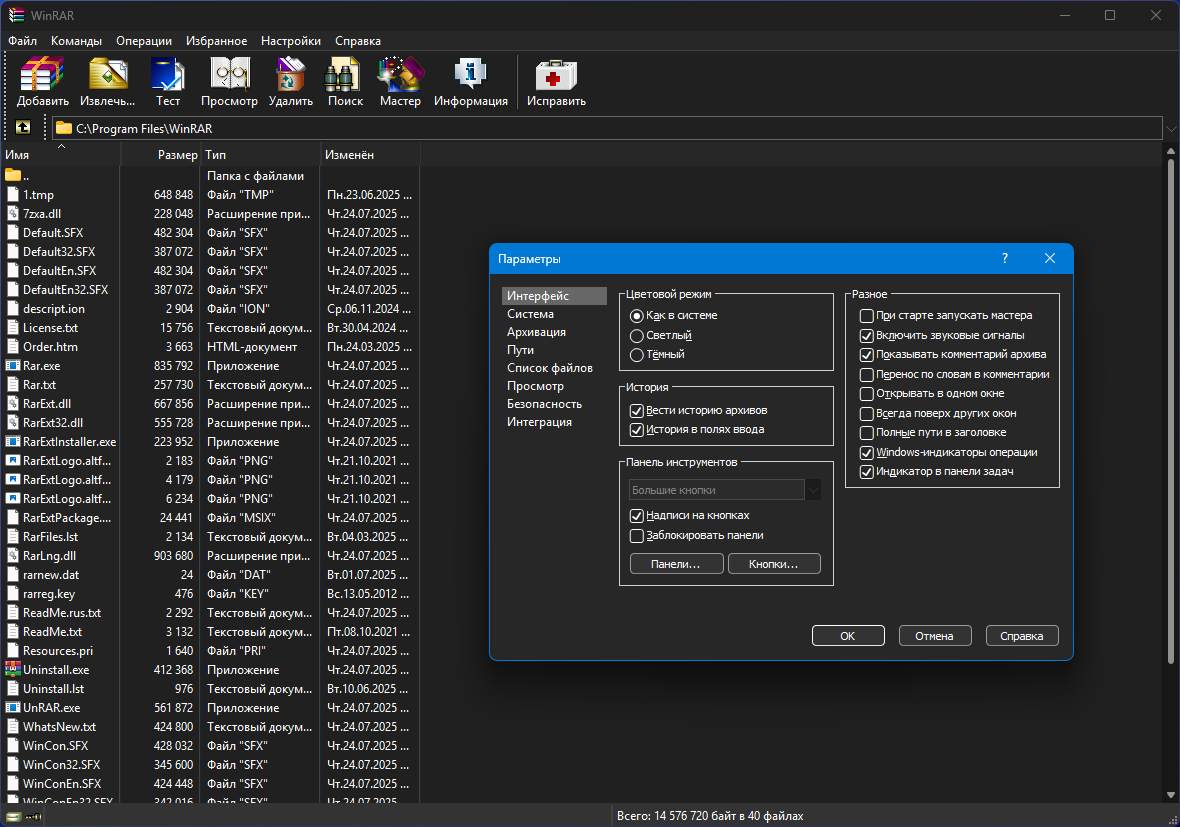
Task: Open the Команды menu
Action: click(76, 41)
